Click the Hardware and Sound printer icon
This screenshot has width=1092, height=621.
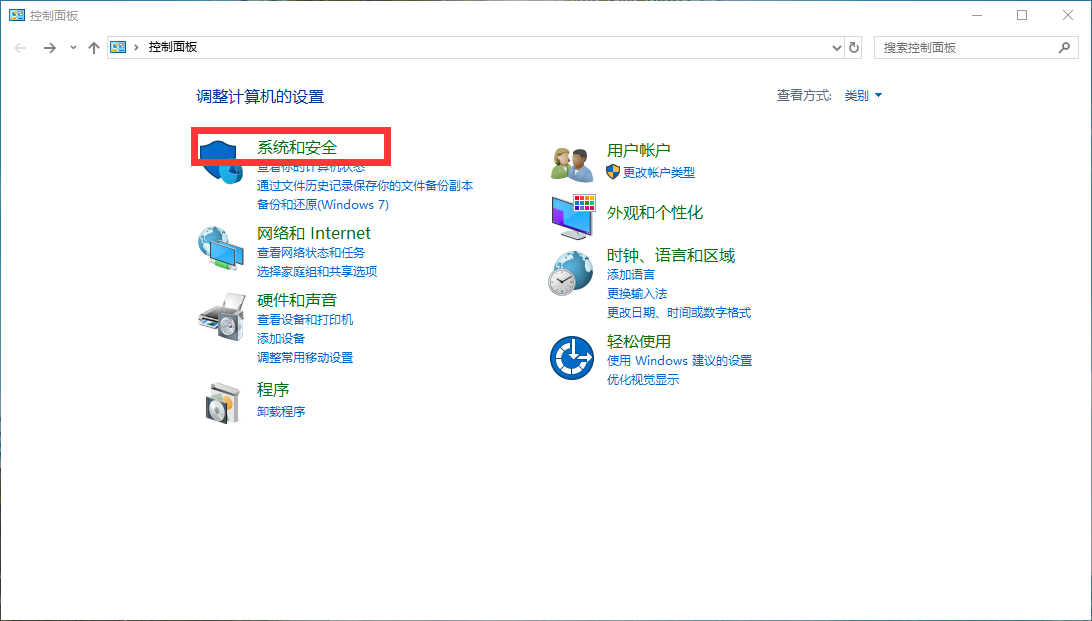click(221, 318)
